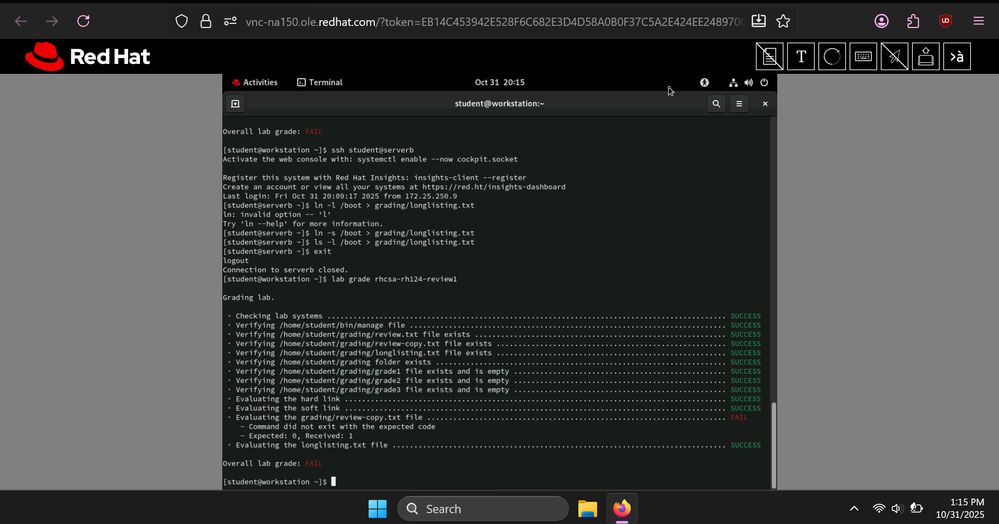Click the Windows taskbar Search box
The width and height of the screenshot is (999, 524).
(483, 509)
